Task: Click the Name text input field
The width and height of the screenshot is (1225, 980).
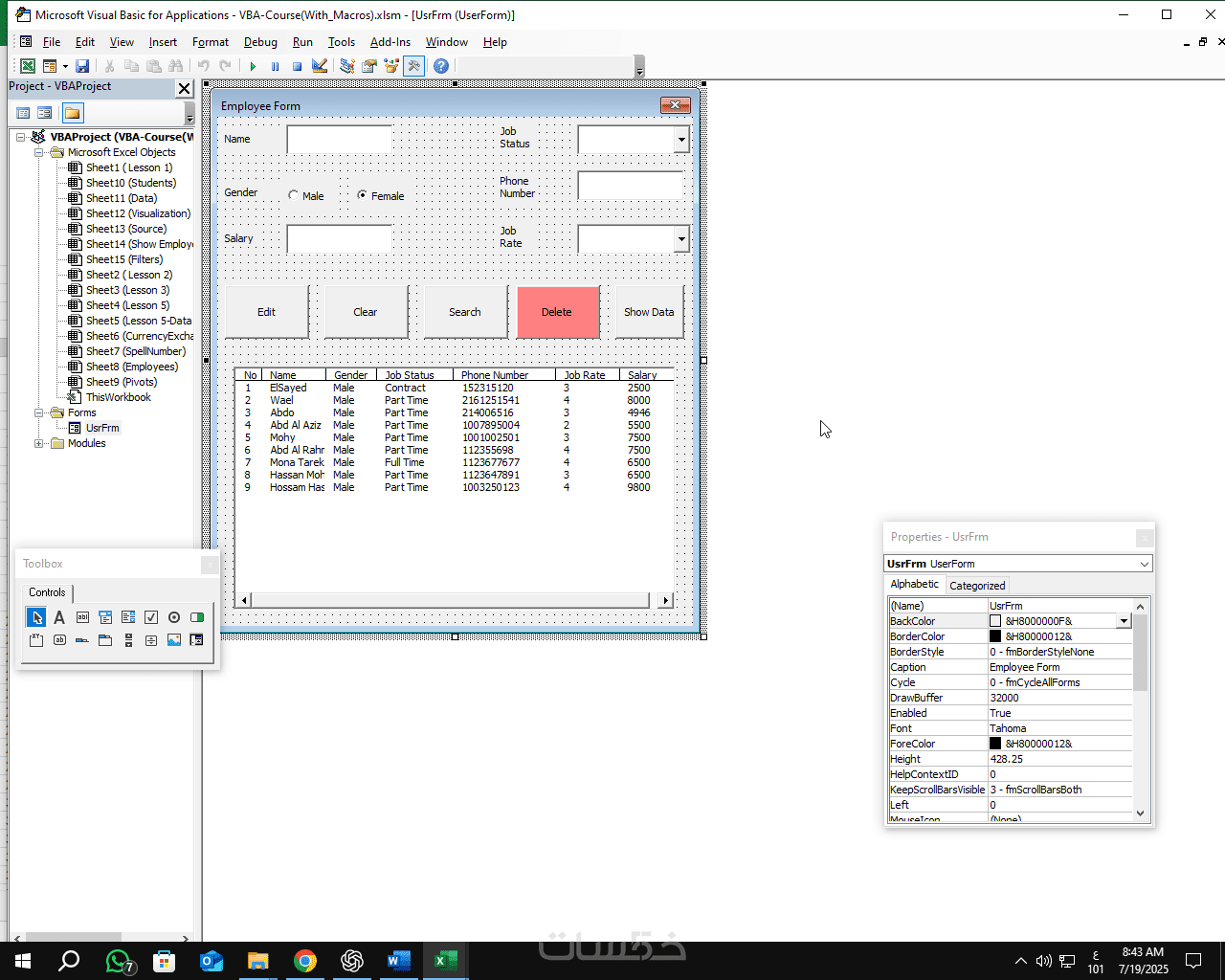Action: click(339, 140)
